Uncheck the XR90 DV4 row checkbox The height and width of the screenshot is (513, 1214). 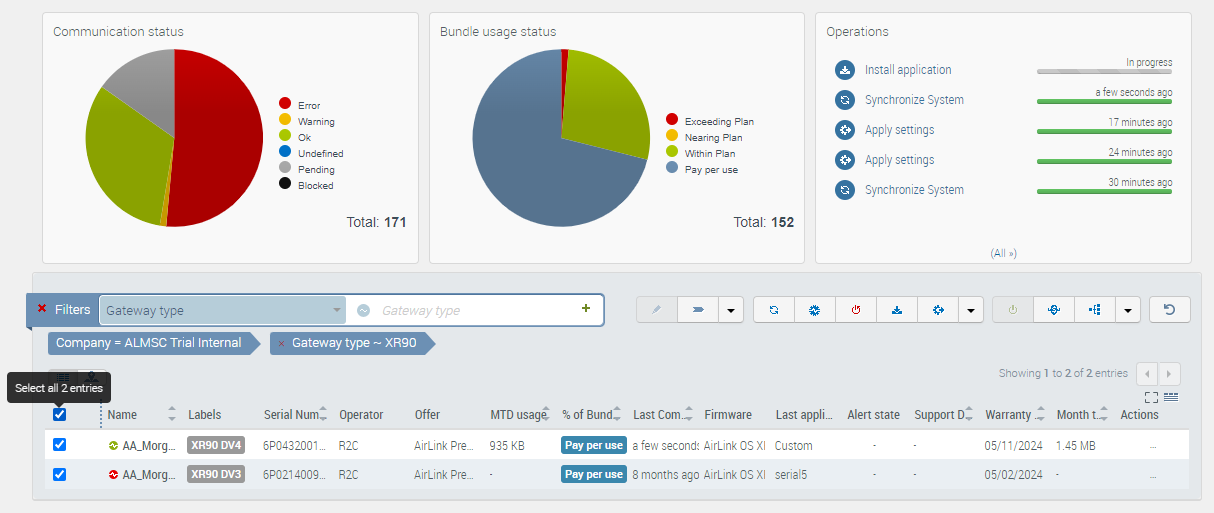click(x=60, y=445)
